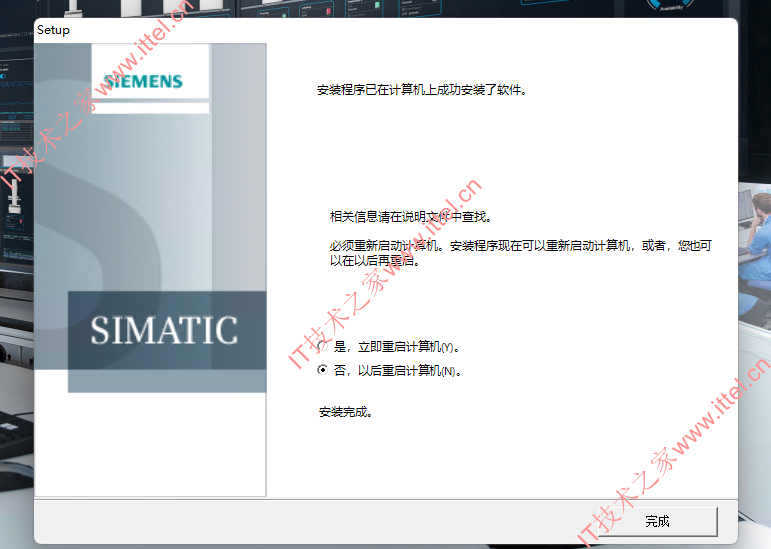The width and height of the screenshot is (771, 549).
Task: Click the '必须重新启动计算机' paragraph
Action: tap(521, 253)
